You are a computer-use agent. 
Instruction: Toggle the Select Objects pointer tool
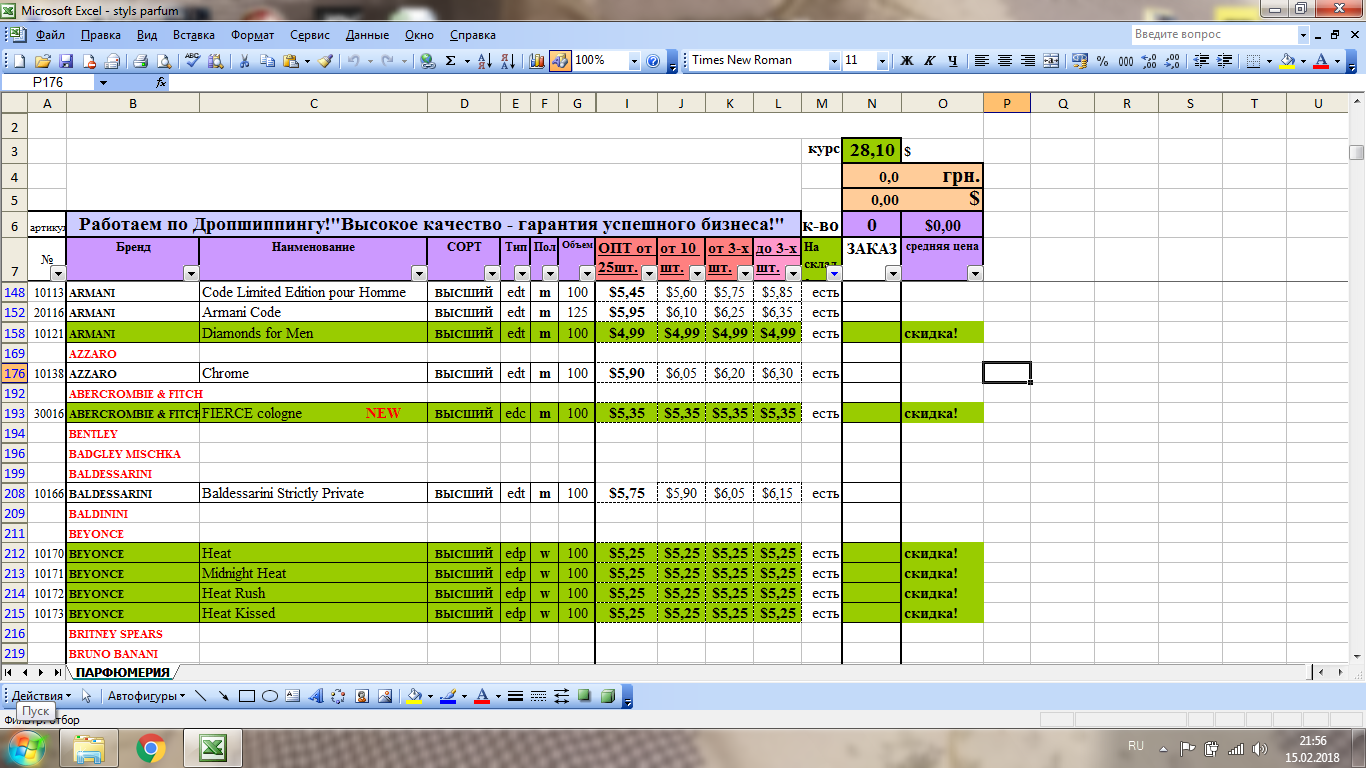86,696
